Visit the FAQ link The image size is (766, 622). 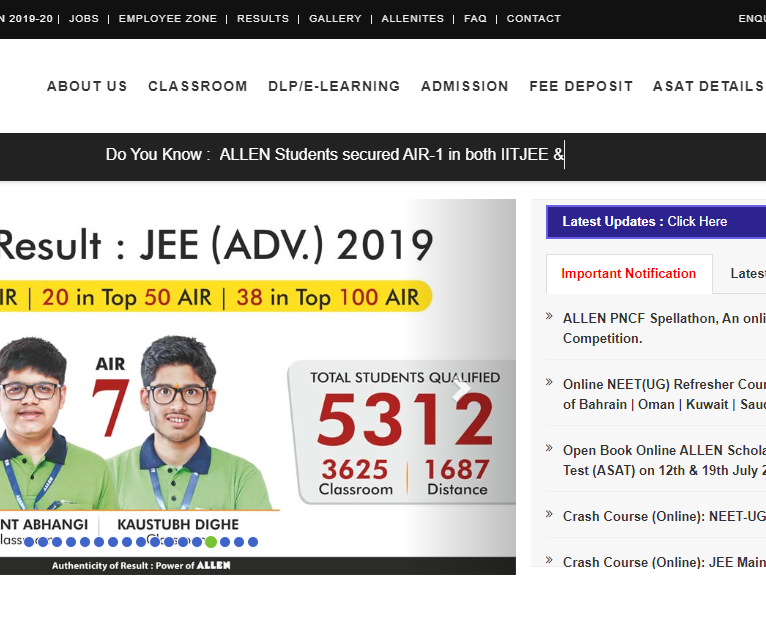coord(475,19)
